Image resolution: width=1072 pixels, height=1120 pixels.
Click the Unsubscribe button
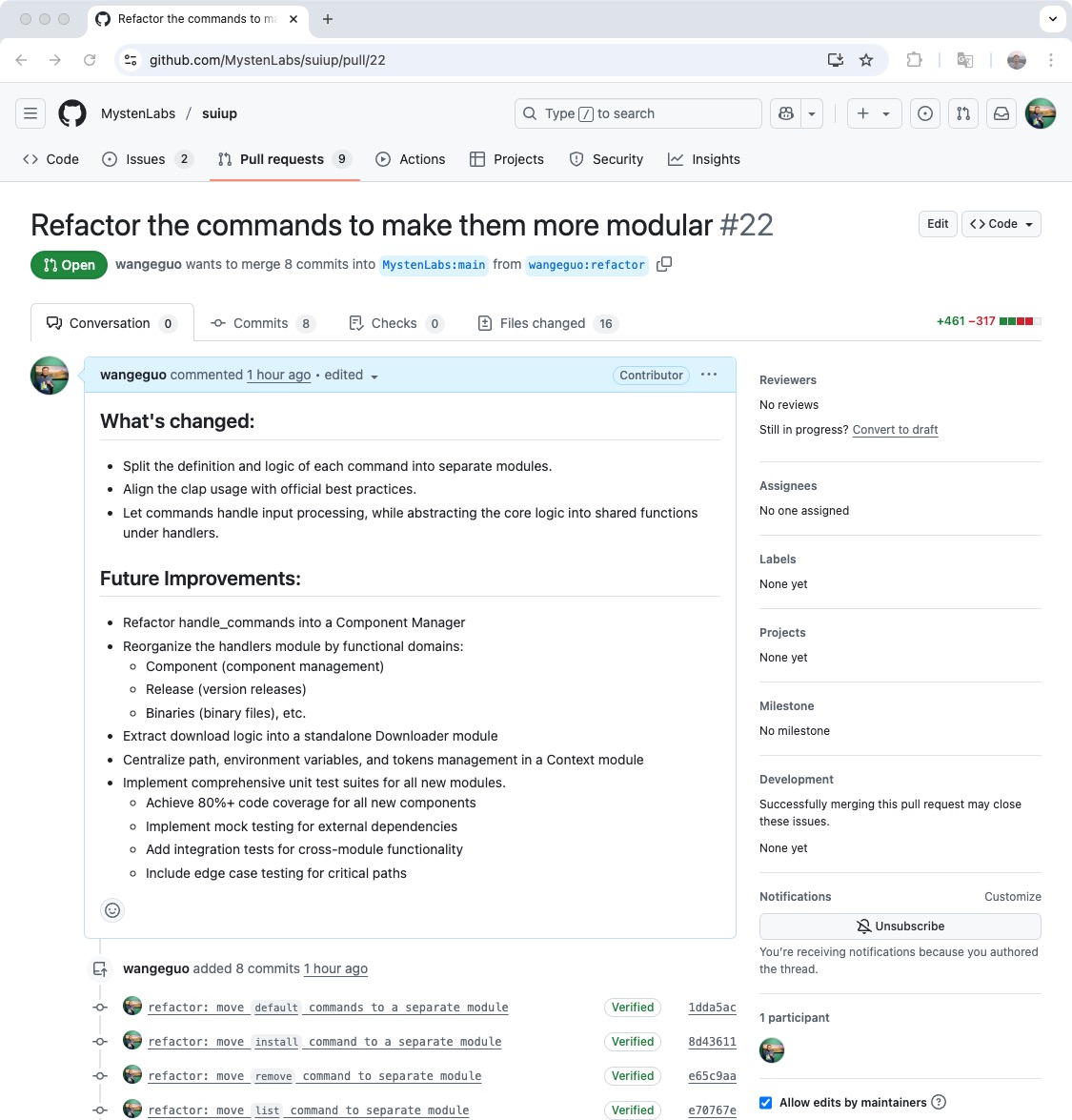pos(900,927)
